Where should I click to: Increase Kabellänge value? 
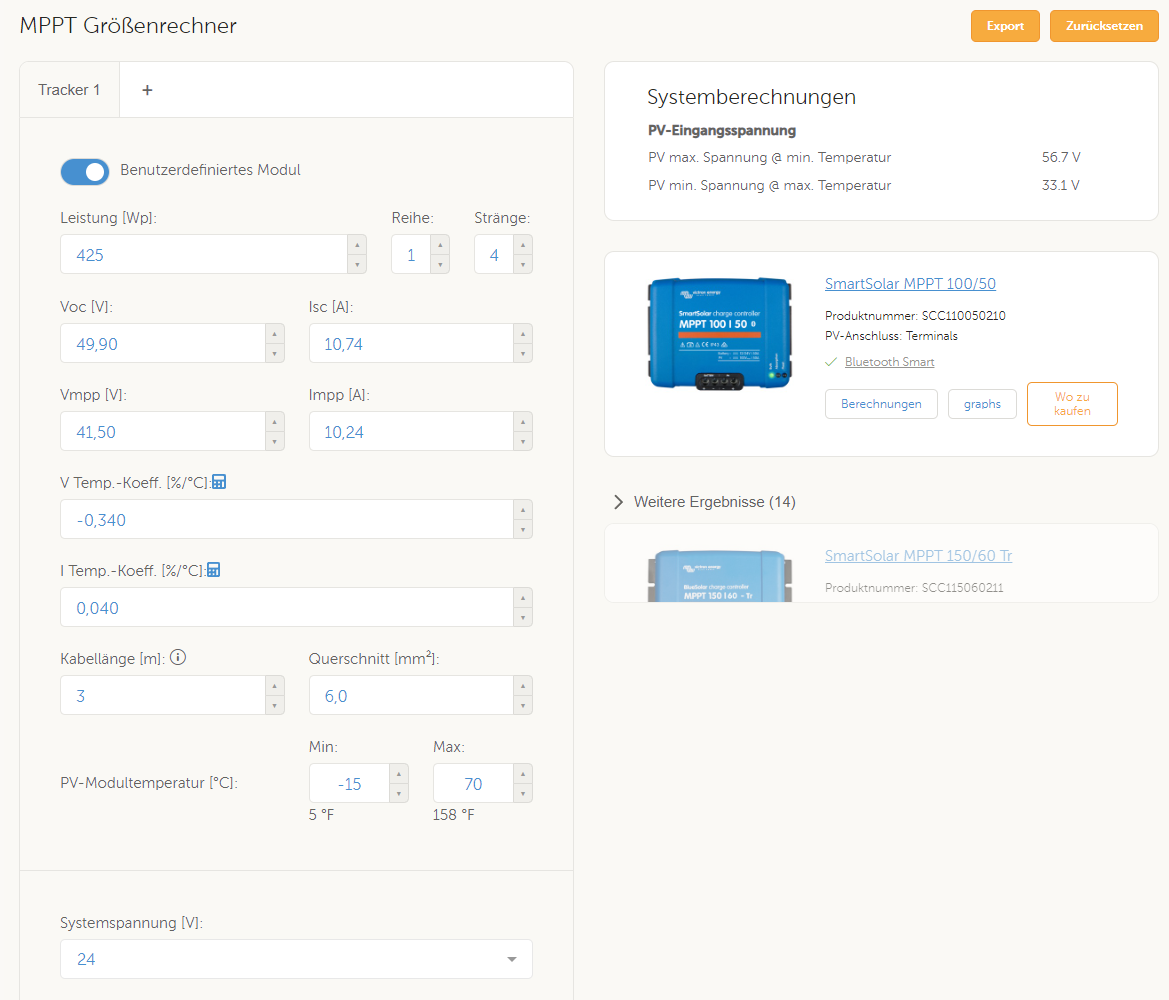(274, 685)
